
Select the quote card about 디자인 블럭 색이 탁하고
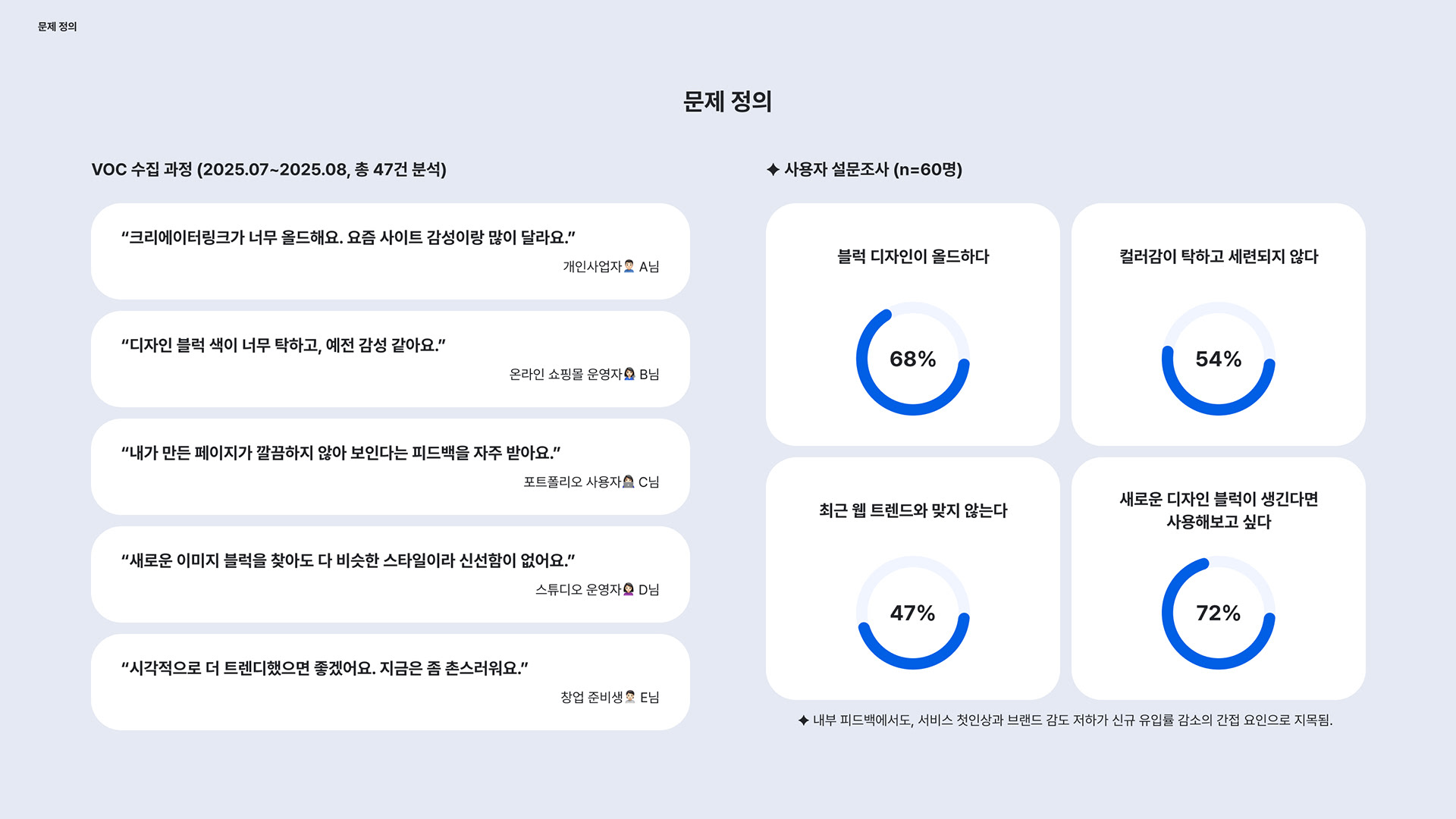pyautogui.click(x=391, y=359)
